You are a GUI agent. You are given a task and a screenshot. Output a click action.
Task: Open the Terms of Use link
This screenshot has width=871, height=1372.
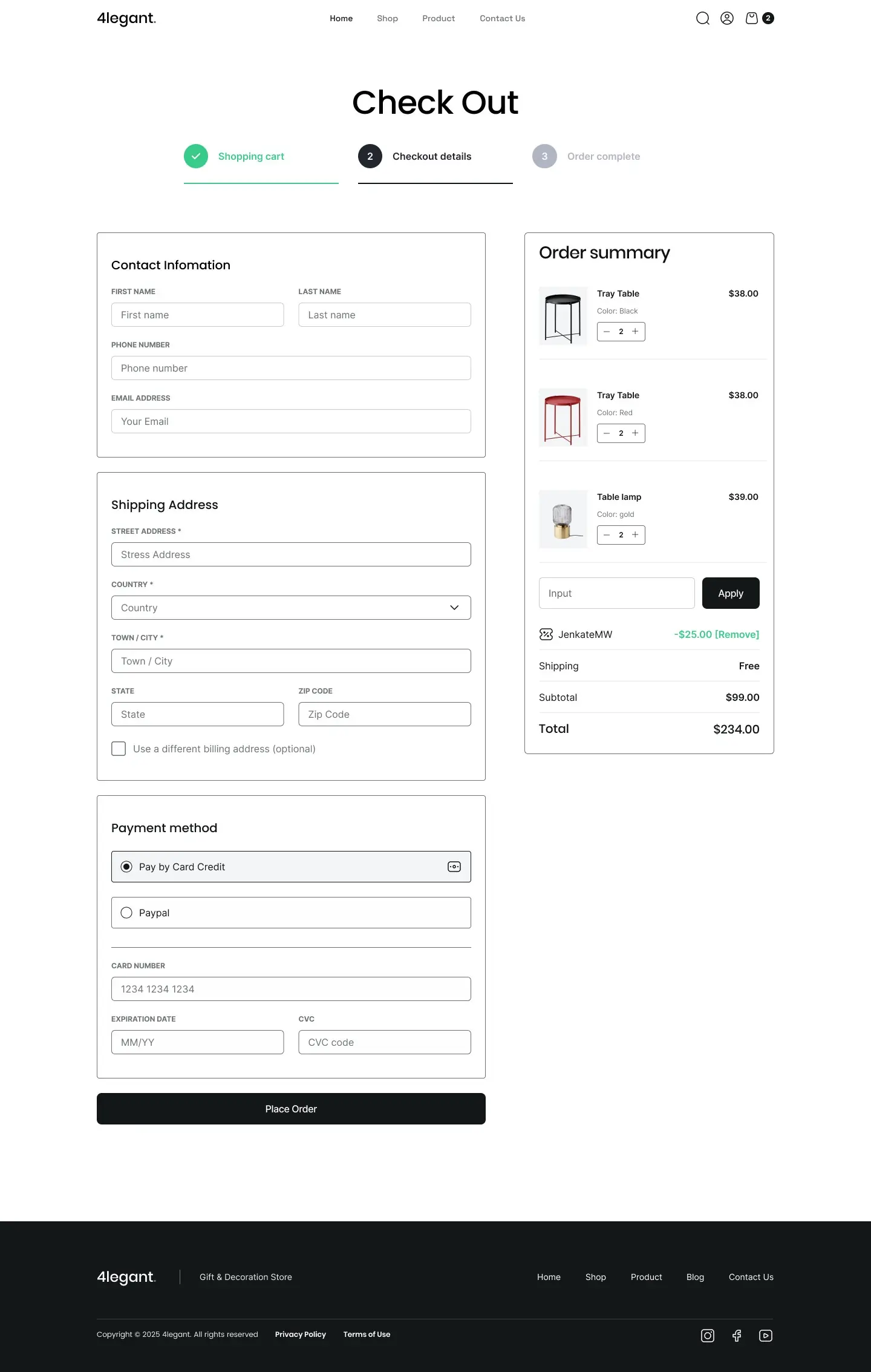[x=367, y=1334]
